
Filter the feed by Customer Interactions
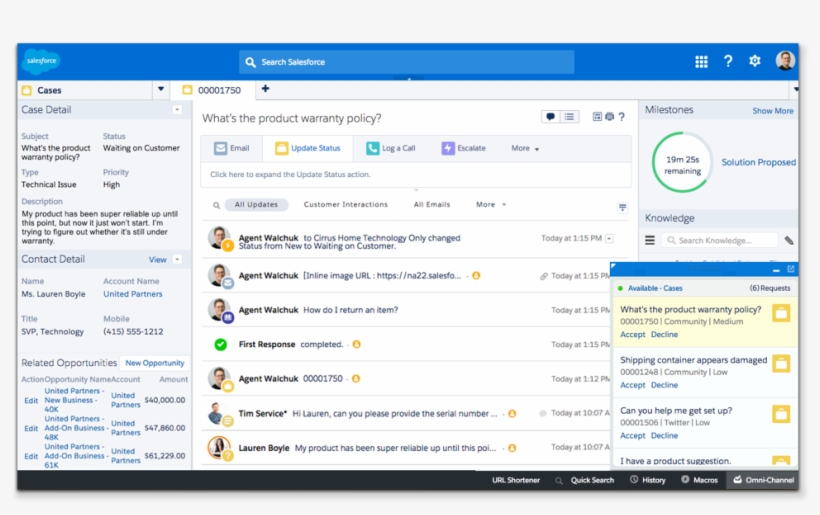click(x=346, y=205)
